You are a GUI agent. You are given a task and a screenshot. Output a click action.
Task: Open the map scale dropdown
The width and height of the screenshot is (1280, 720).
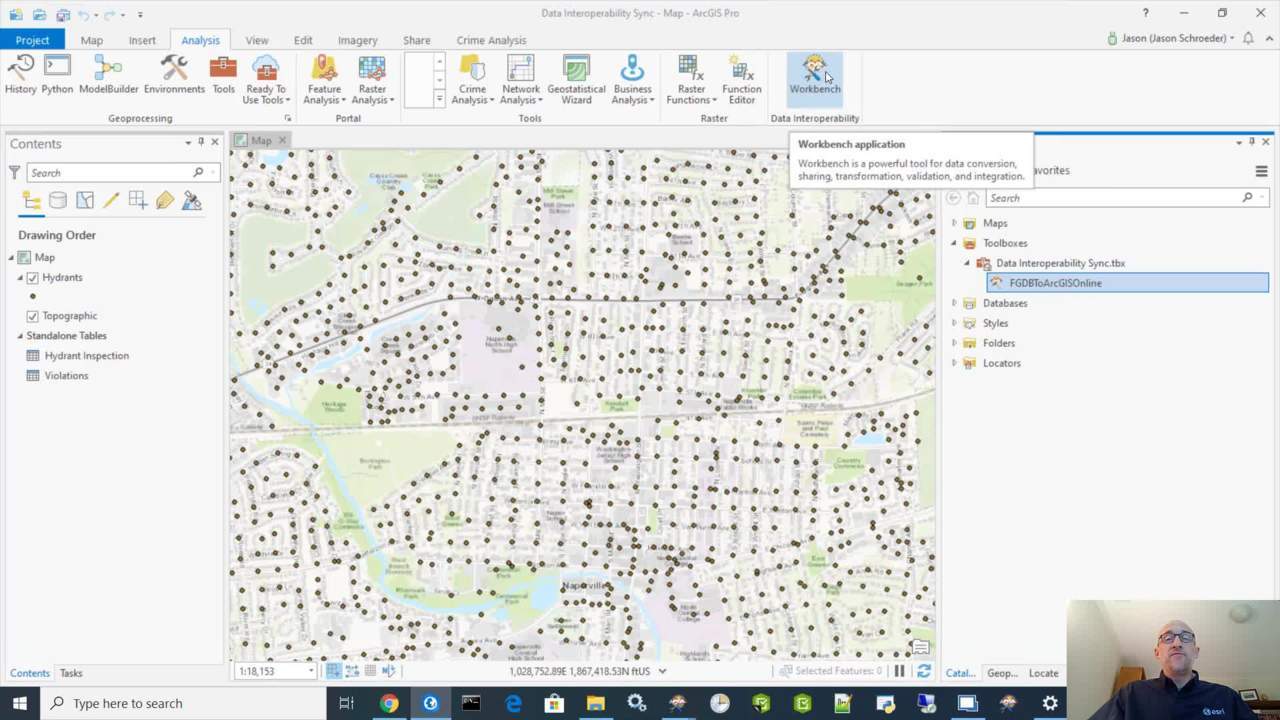(x=311, y=672)
